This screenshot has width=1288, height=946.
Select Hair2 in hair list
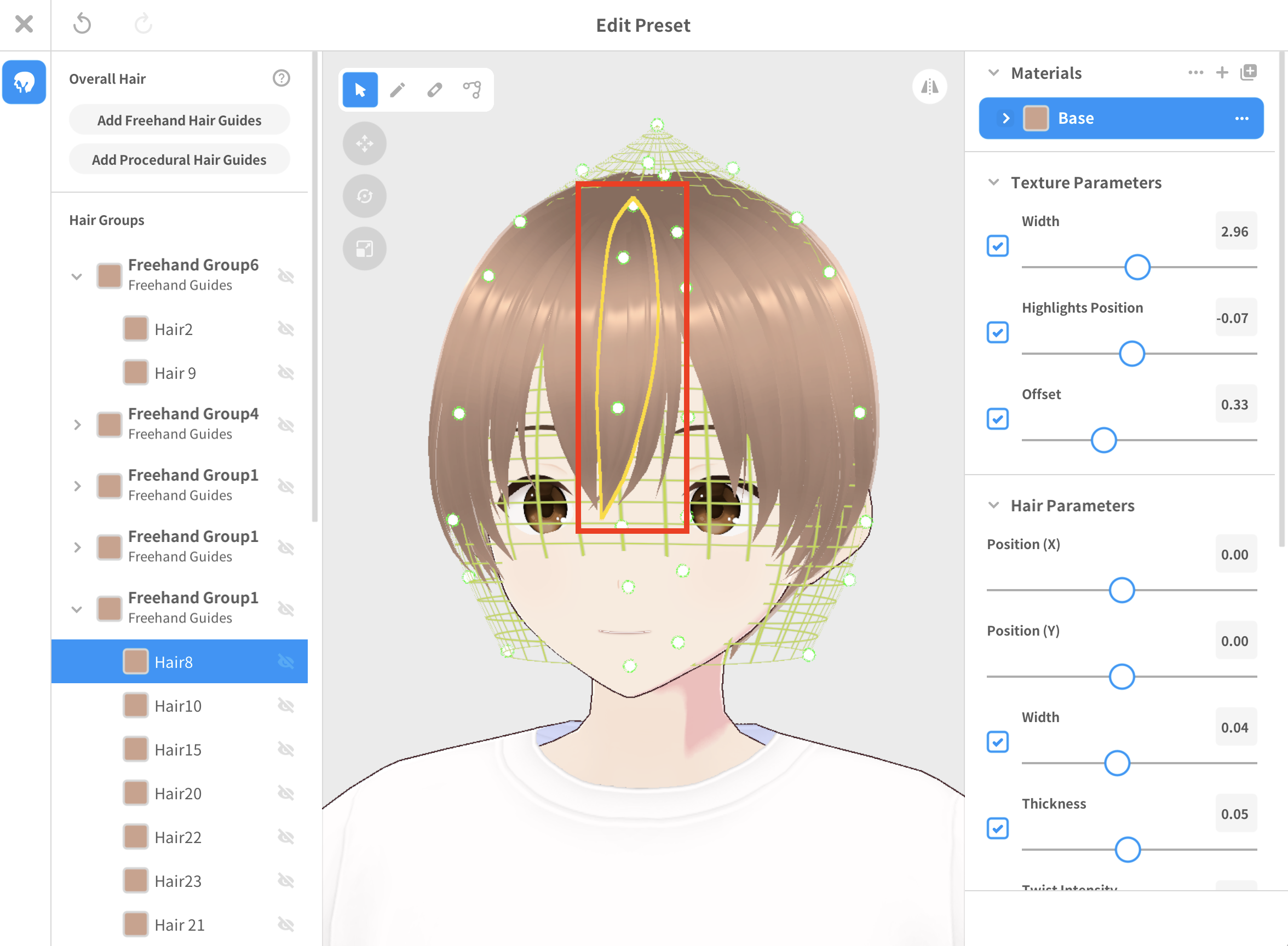(179, 328)
